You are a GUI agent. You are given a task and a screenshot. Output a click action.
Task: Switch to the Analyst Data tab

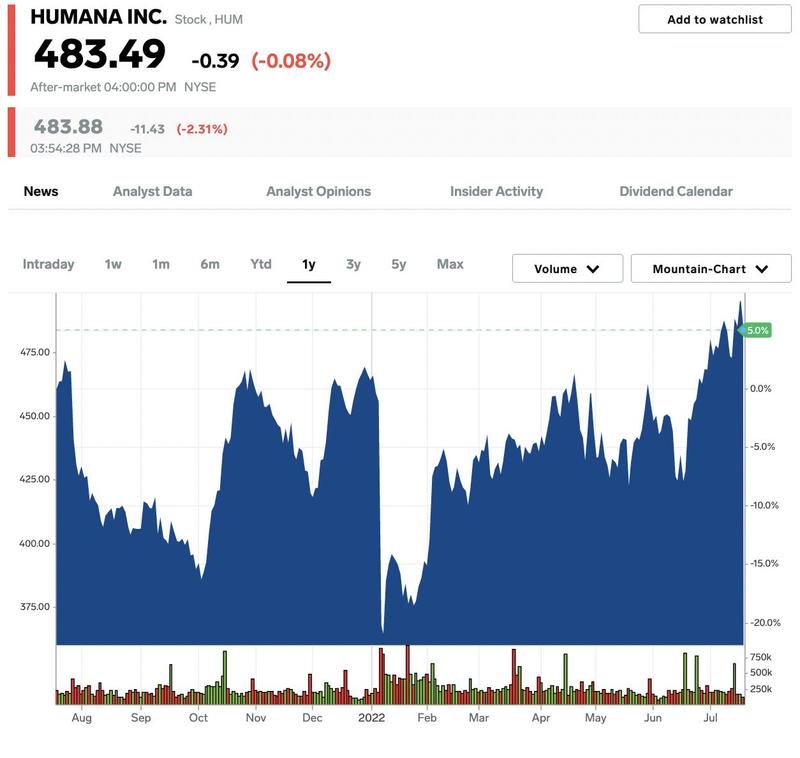(153, 191)
